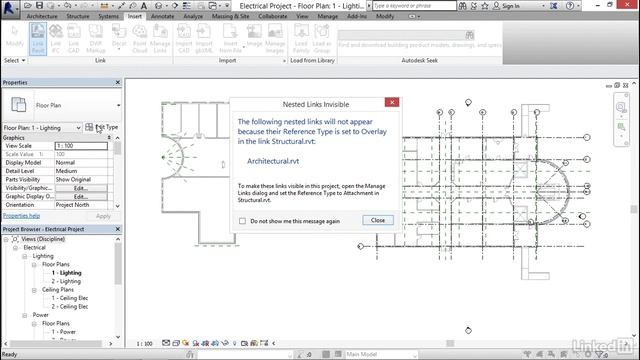Collapse the Views (Discipline) tree node
Viewport: 640px width, 360px height.
point(6,239)
